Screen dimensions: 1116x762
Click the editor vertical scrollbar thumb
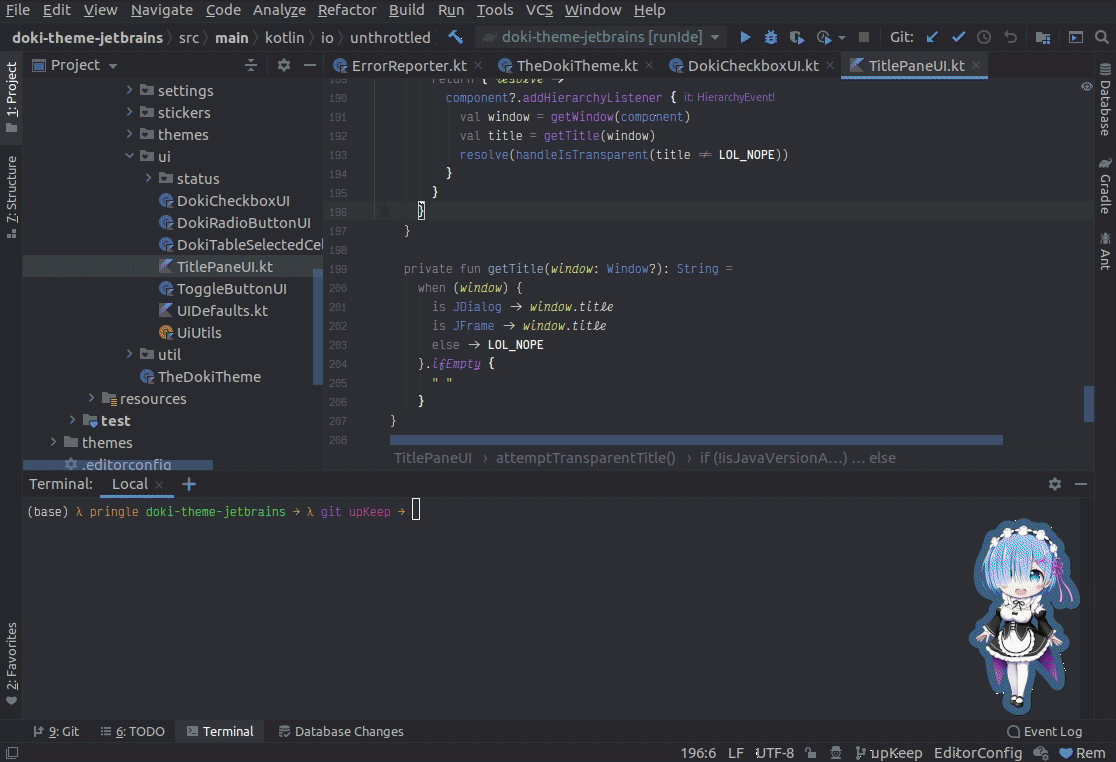pyautogui.click(x=1088, y=403)
